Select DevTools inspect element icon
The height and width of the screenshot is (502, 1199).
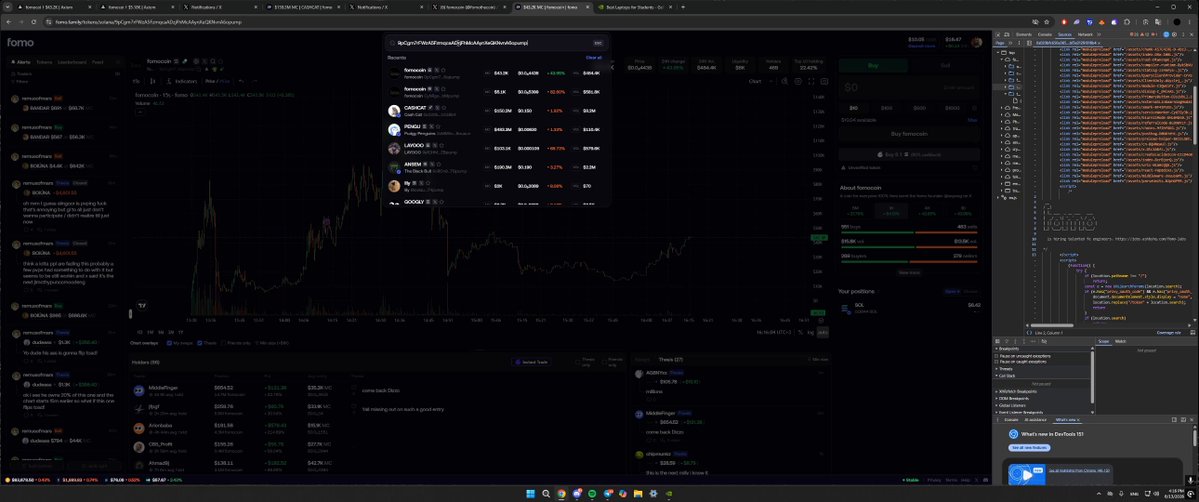tap(999, 34)
